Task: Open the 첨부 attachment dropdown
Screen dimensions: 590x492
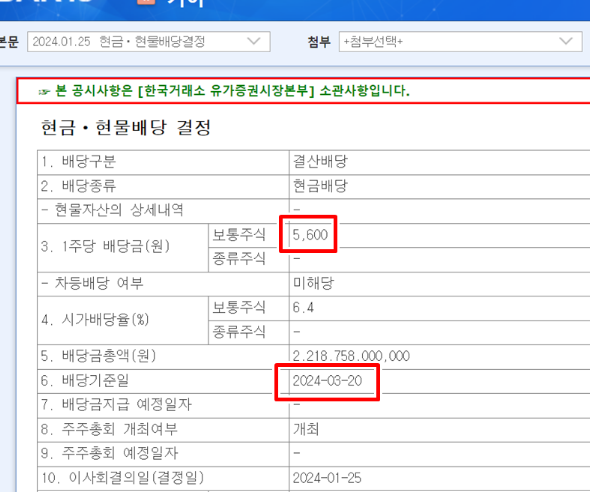Action: pos(460,41)
